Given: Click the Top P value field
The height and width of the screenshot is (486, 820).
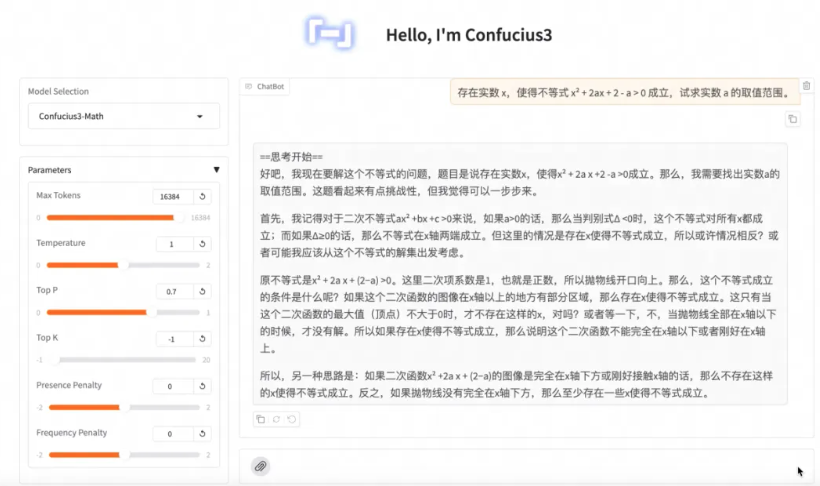Looking at the screenshot, I should (175, 291).
